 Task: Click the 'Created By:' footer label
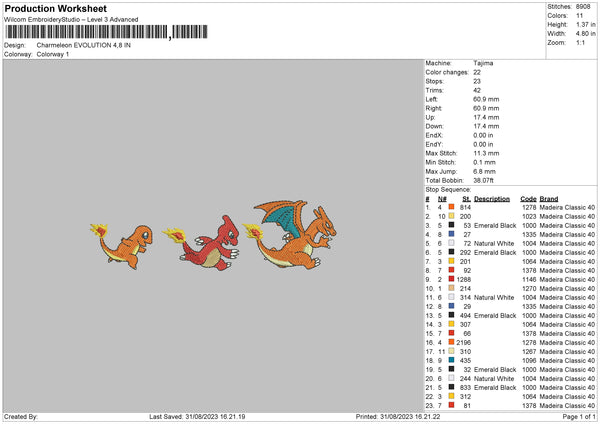coord(21,417)
